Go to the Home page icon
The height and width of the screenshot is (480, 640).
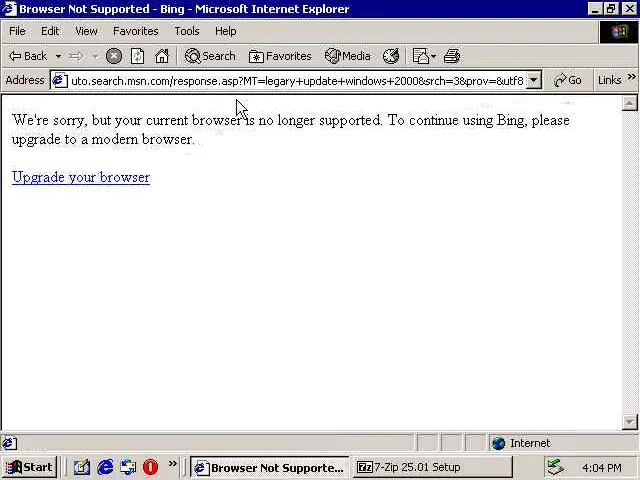click(x=162, y=56)
